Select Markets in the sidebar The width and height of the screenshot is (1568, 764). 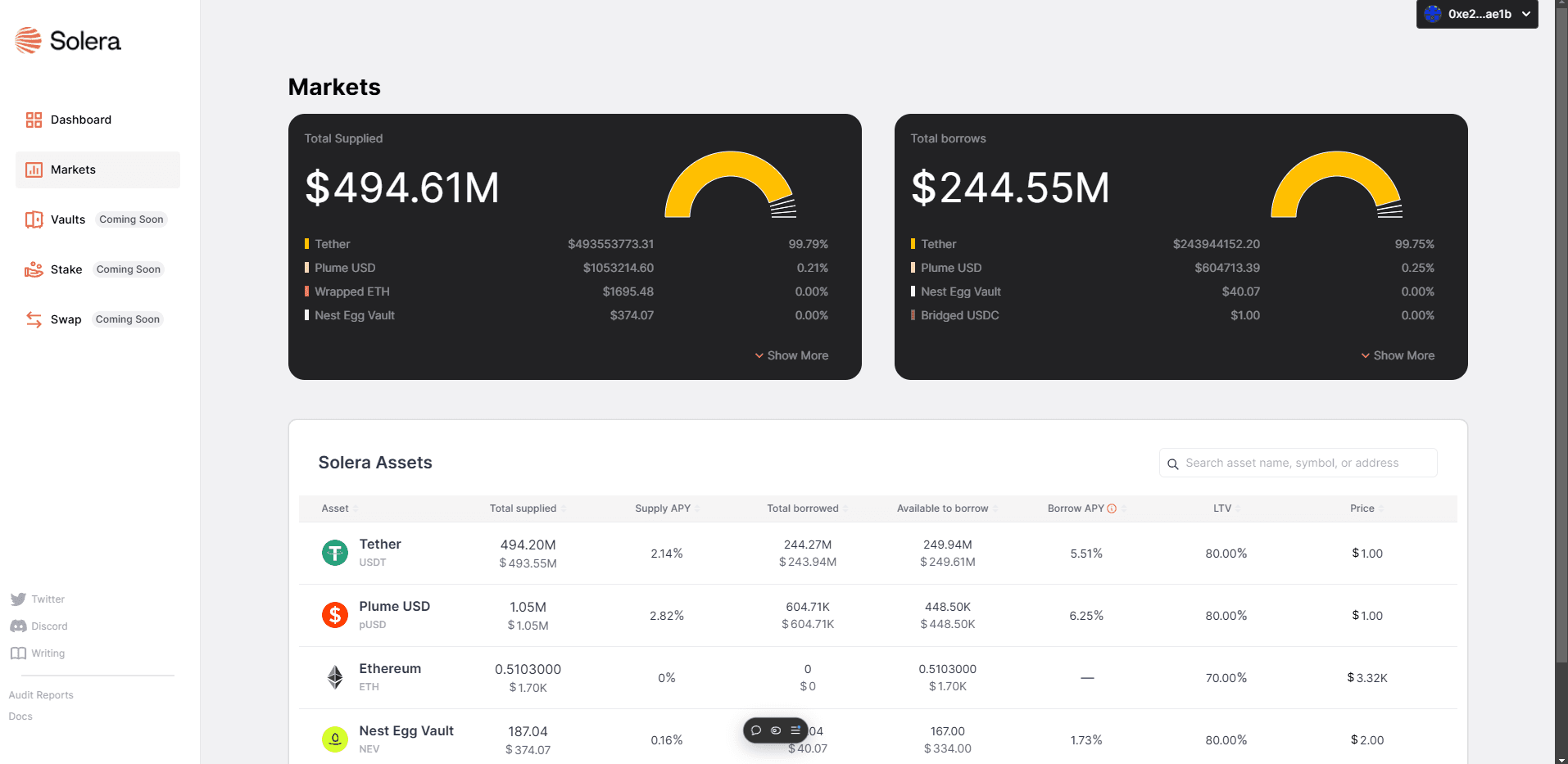[x=73, y=170]
